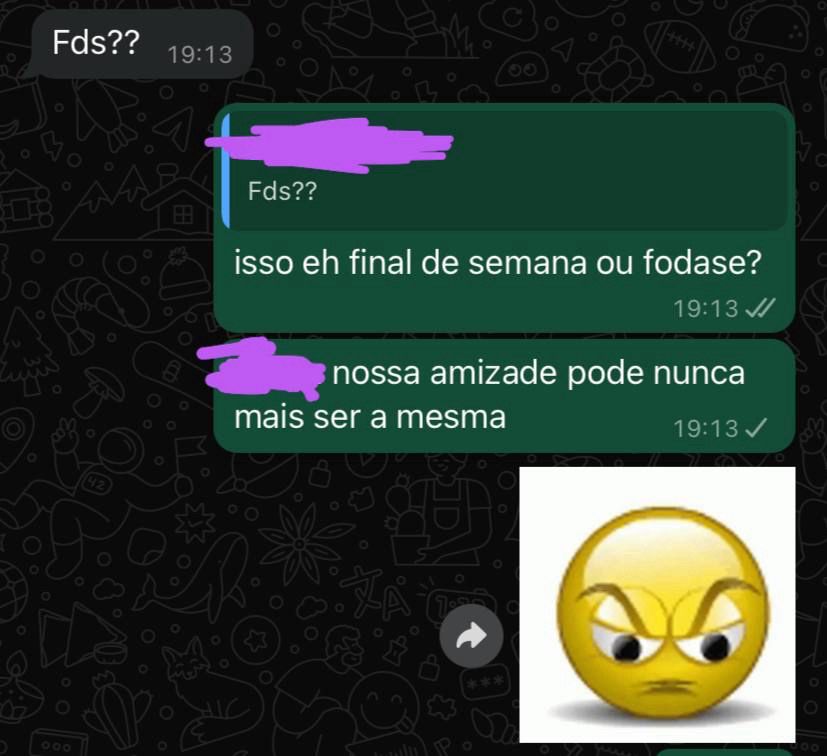
Task: Tap the forward arrow beside the sticker
Action: coord(471,636)
